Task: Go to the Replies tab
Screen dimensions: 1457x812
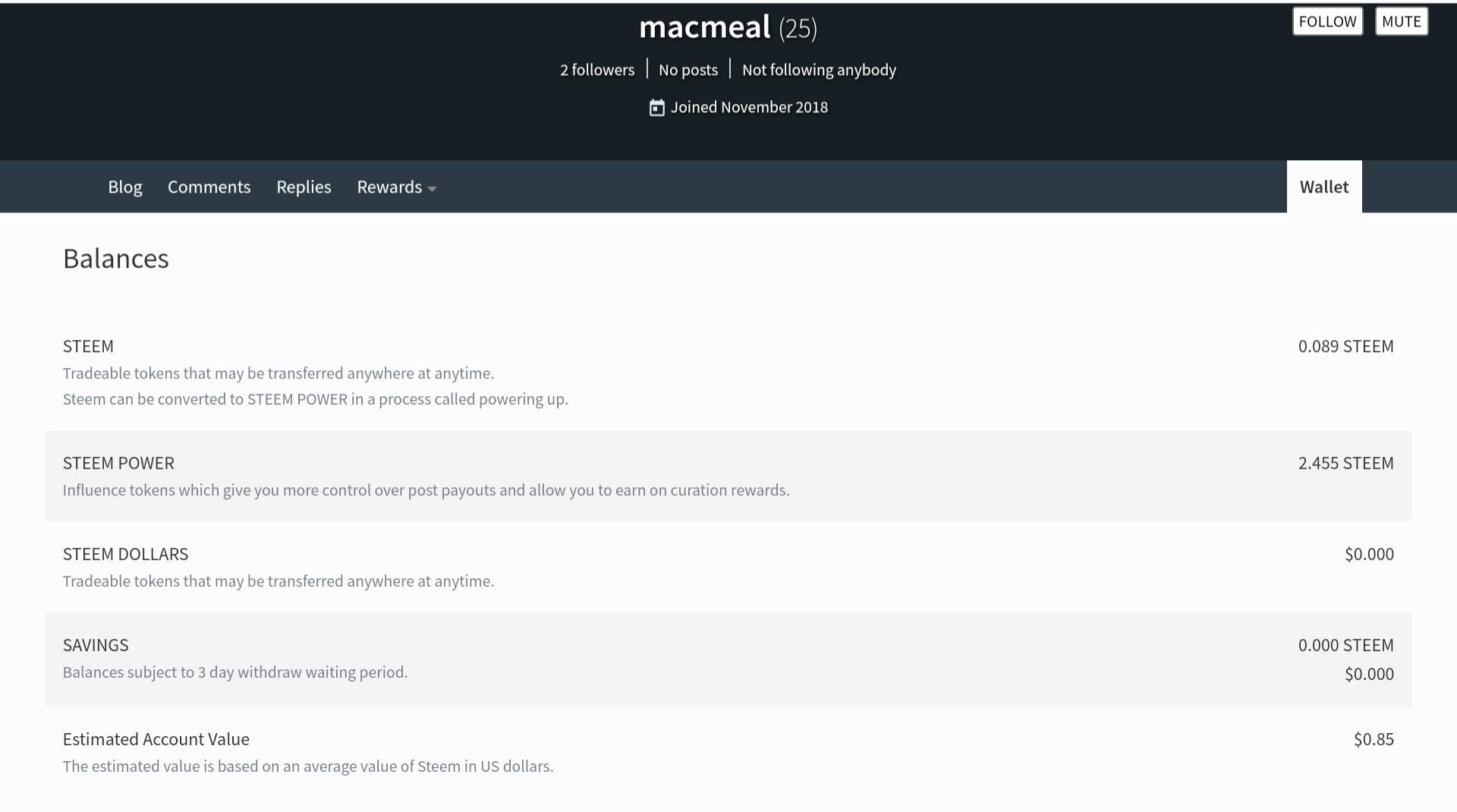Action: coord(304,187)
